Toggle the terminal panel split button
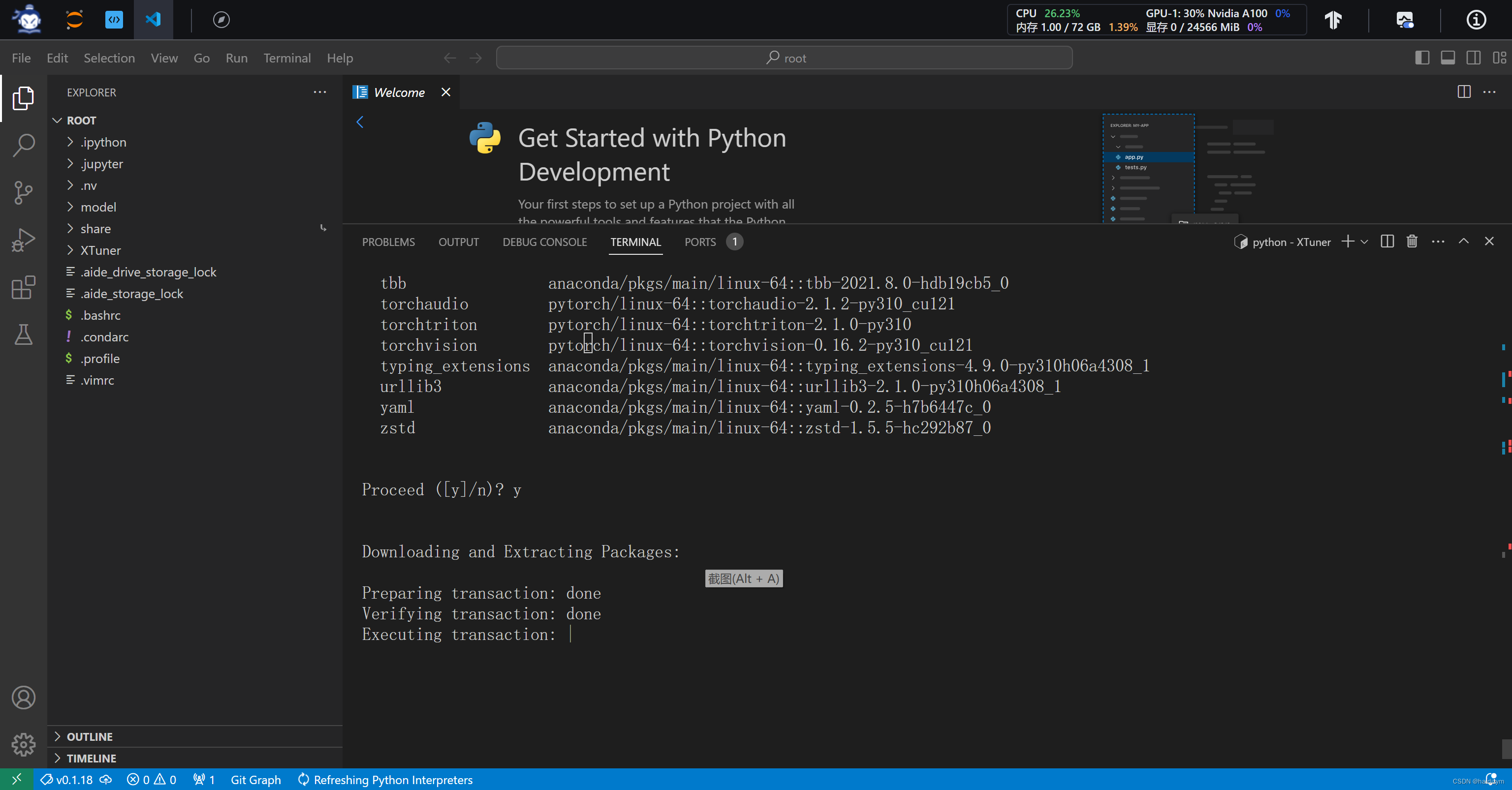The height and width of the screenshot is (790, 1512). (x=1386, y=241)
